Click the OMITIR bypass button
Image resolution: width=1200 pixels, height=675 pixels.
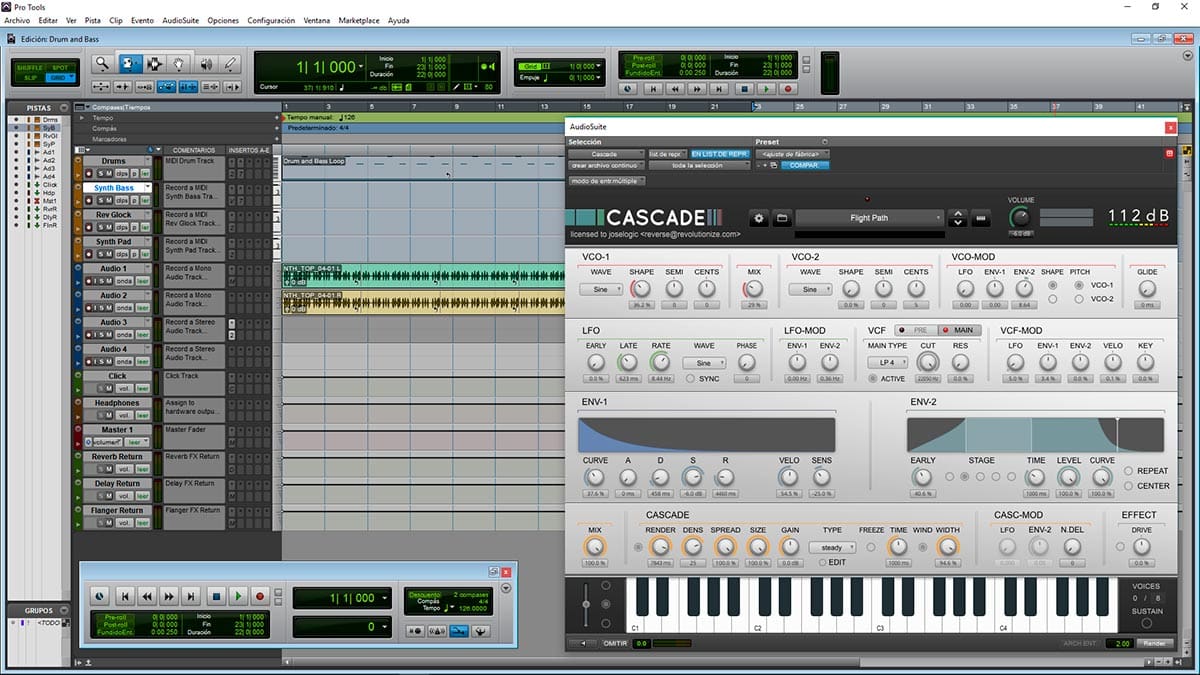[616, 644]
